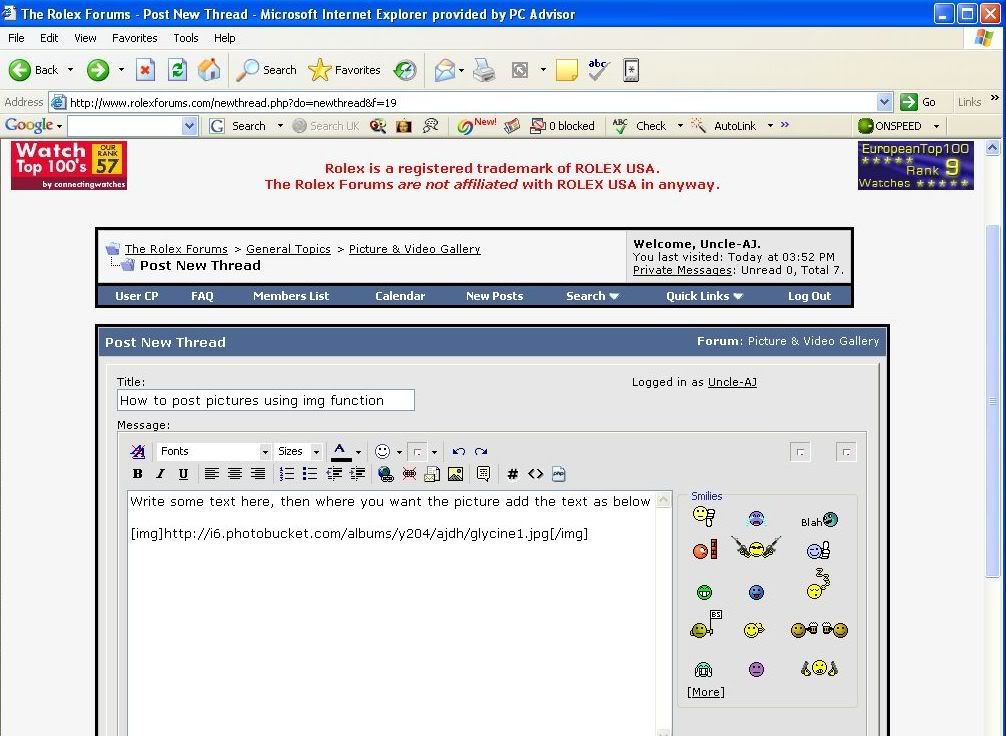This screenshot has height=736, width=1006.
Task: Expand the text color dropdown arrow
Action: pos(358,452)
